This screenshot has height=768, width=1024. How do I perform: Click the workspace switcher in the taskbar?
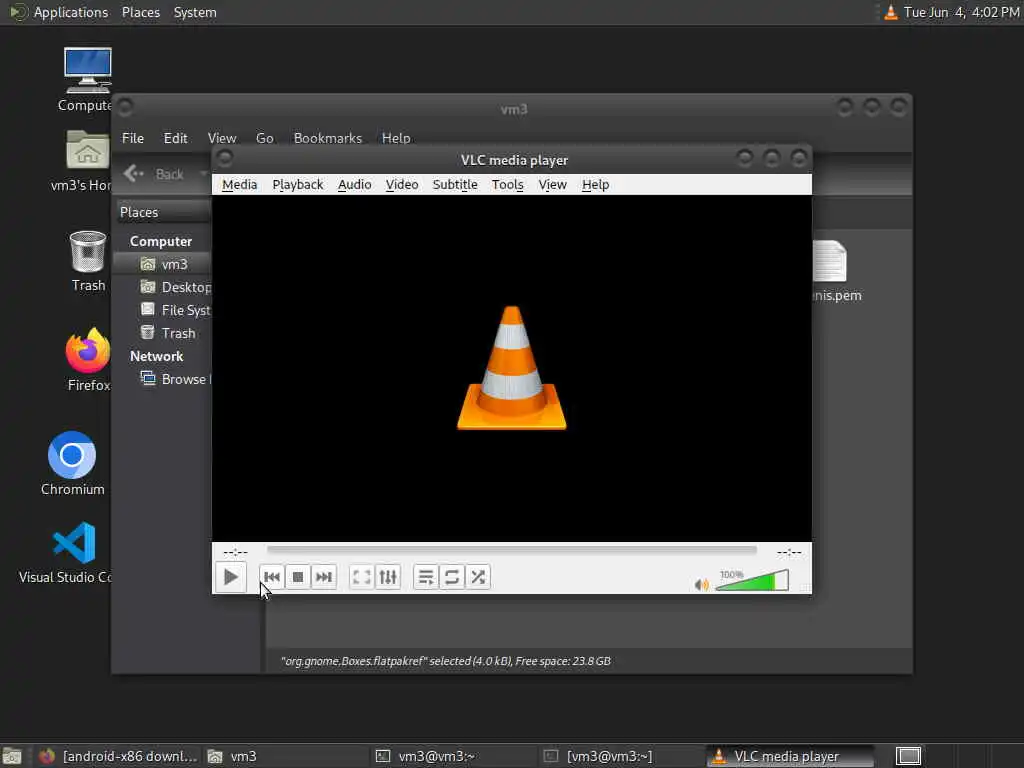tap(908, 756)
